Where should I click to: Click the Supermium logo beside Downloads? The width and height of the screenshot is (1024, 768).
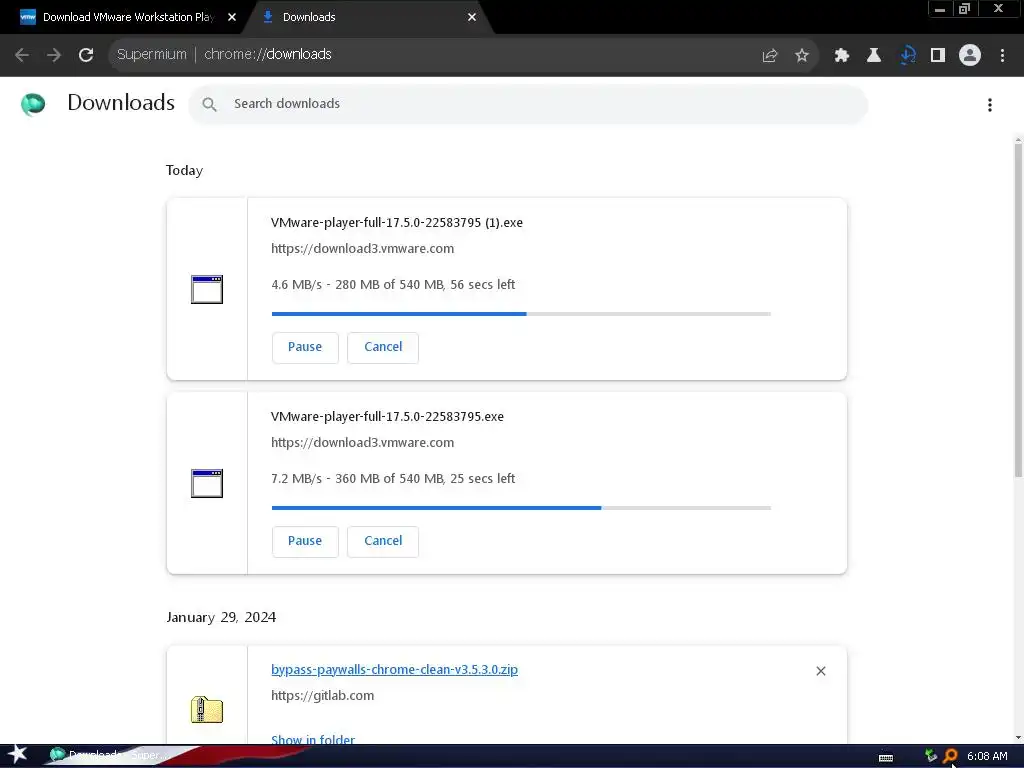tap(33, 104)
